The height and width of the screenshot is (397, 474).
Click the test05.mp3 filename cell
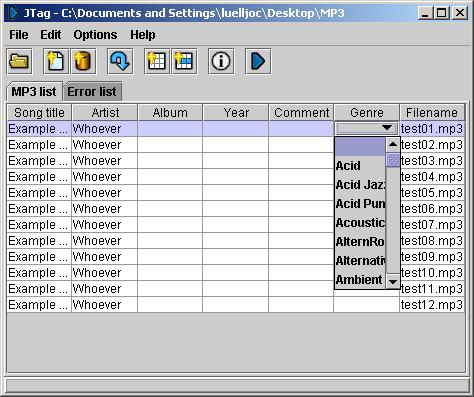point(432,193)
